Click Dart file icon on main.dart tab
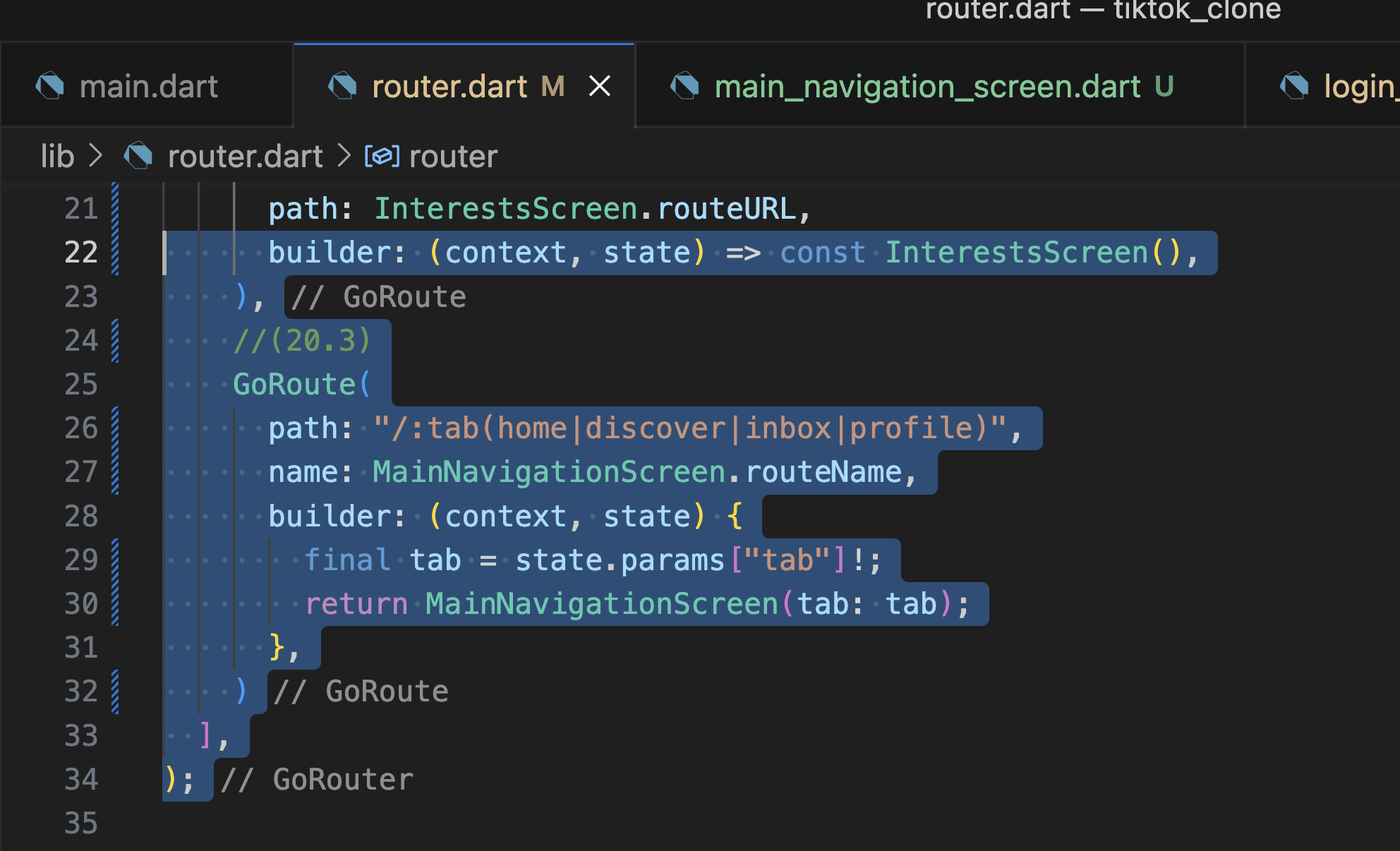Image resolution: width=1400 pixels, height=851 pixels. click(50, 87)
